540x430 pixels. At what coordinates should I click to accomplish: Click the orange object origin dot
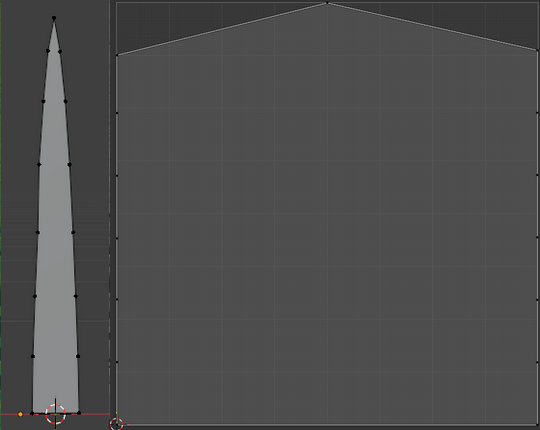[20, 414]
